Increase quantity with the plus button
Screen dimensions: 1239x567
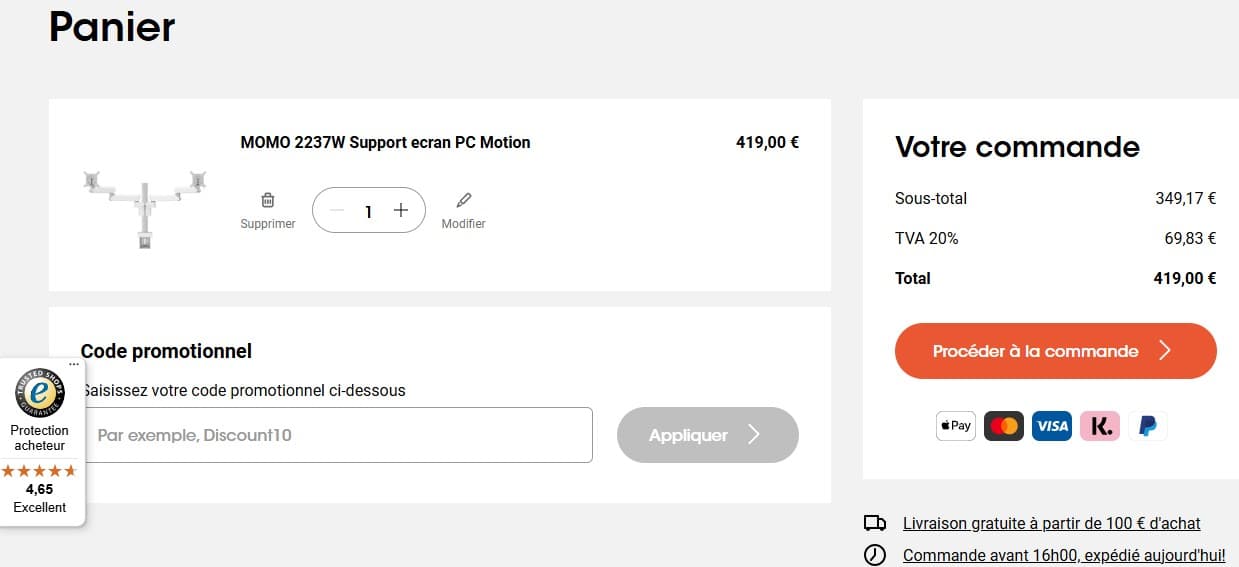pos(401,210)
